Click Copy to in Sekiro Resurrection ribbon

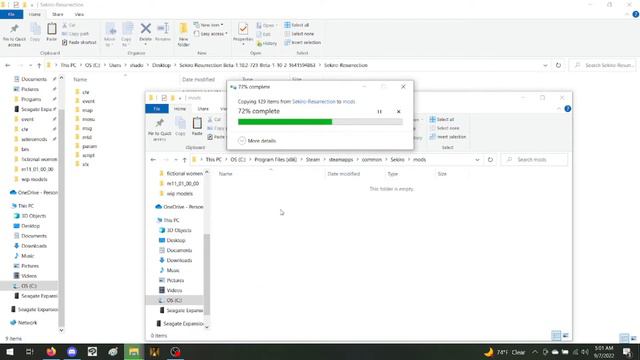(127, 35)
